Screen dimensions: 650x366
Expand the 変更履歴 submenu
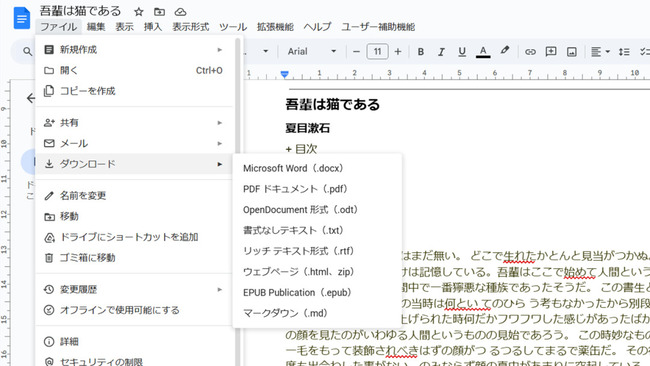(133, 289)
